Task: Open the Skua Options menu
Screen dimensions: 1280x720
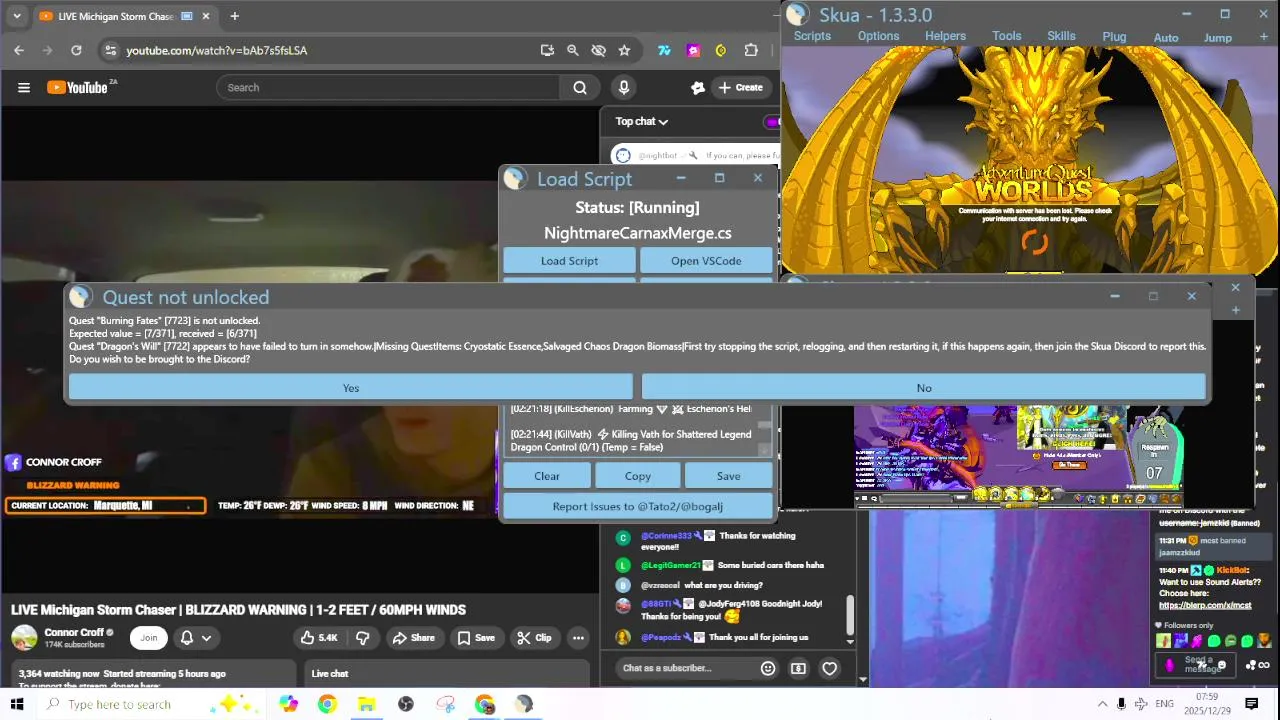Action: coord(878,36)
